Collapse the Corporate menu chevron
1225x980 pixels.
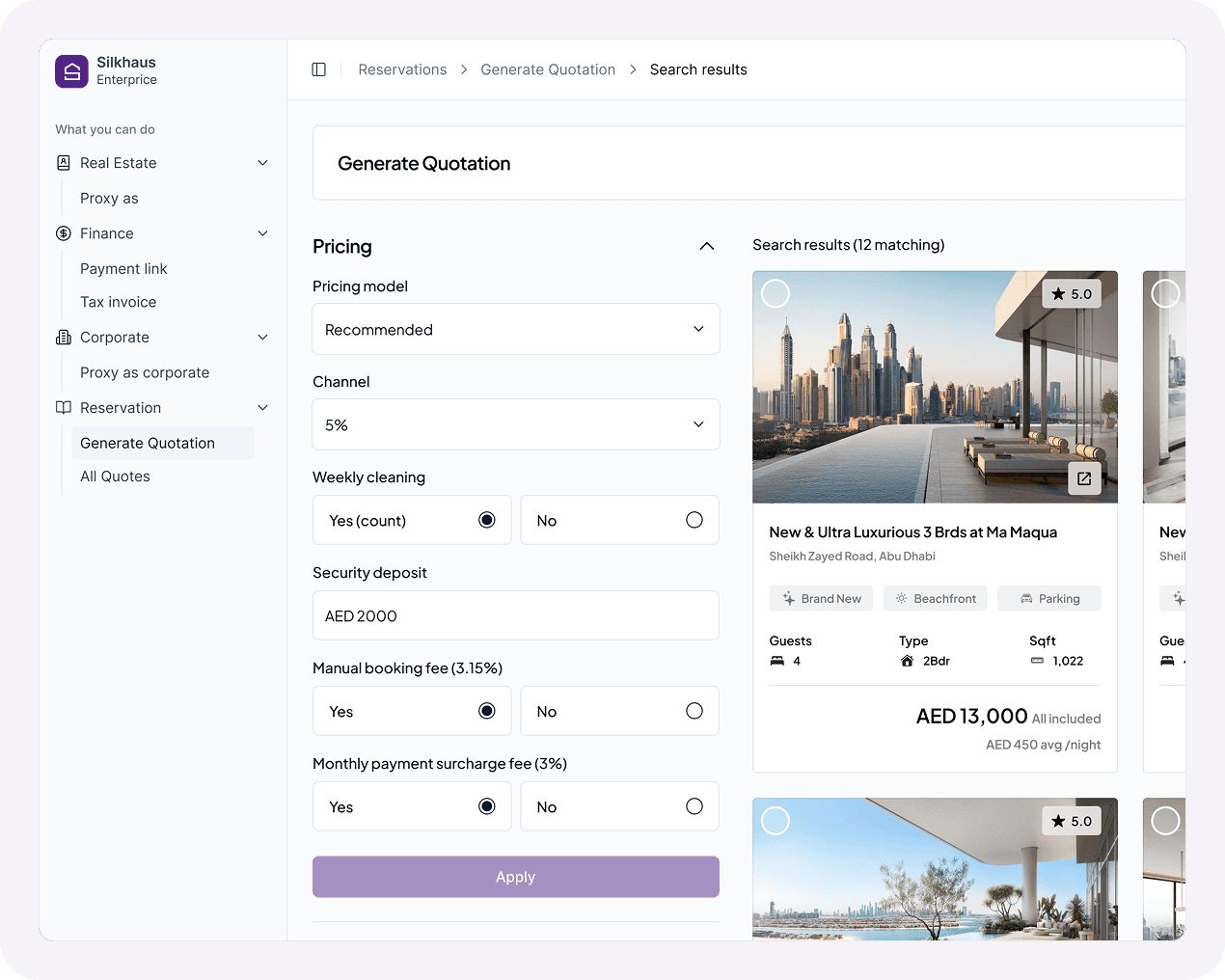pos(262,338)
